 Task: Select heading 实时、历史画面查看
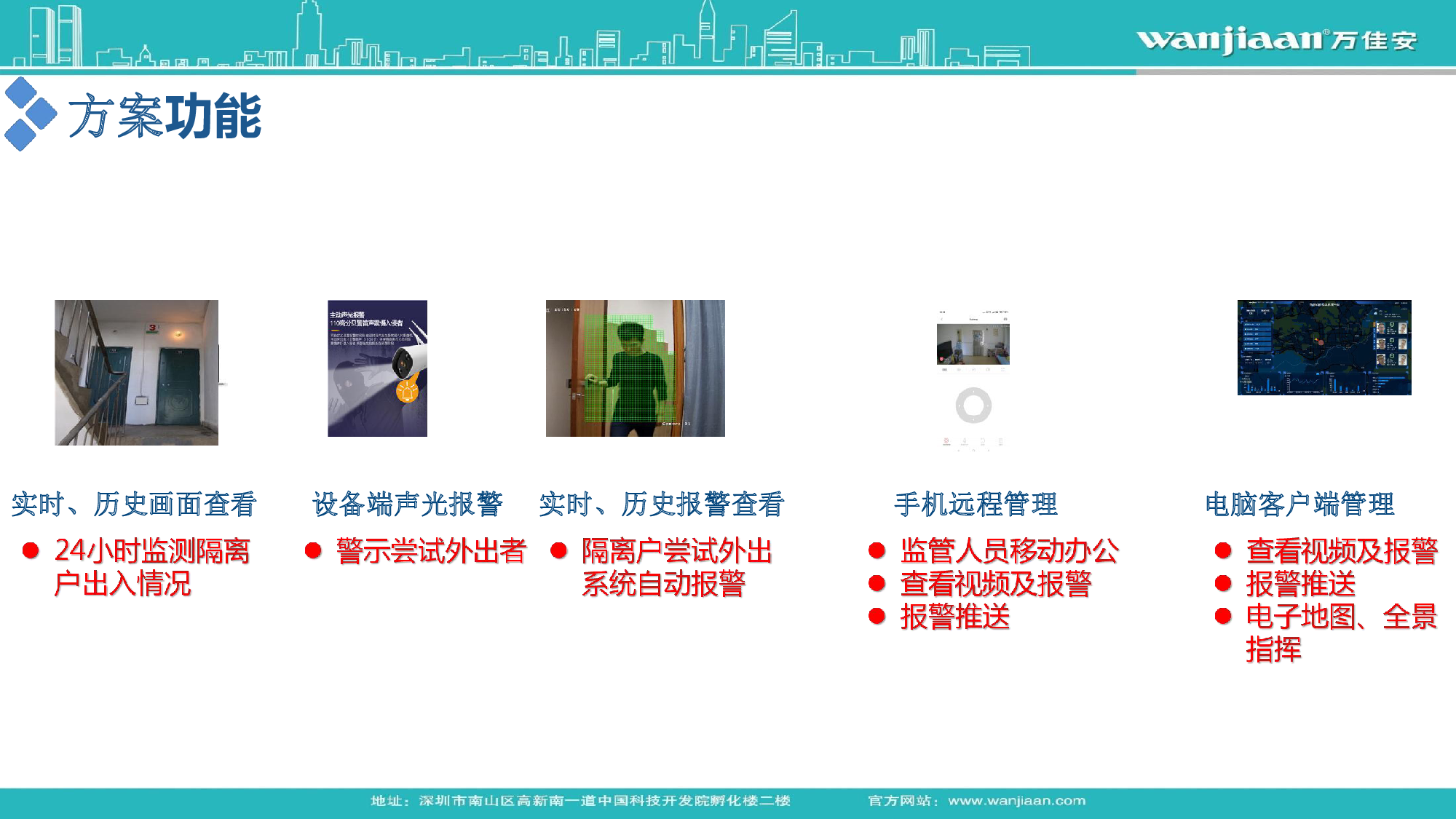(x=134, y=504)
